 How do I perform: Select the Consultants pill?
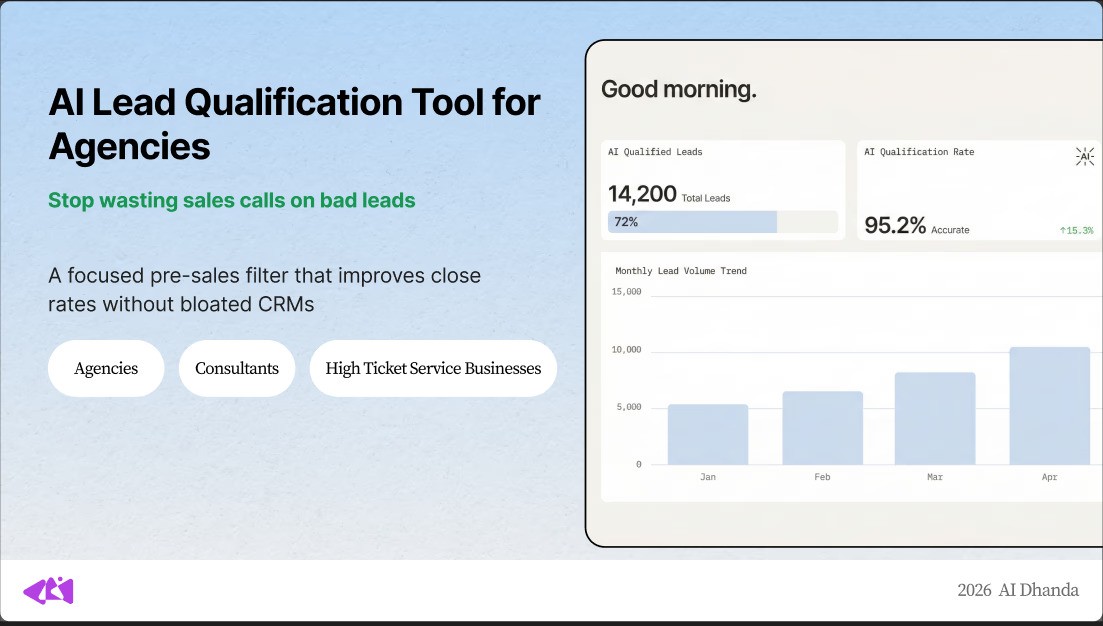237,369
